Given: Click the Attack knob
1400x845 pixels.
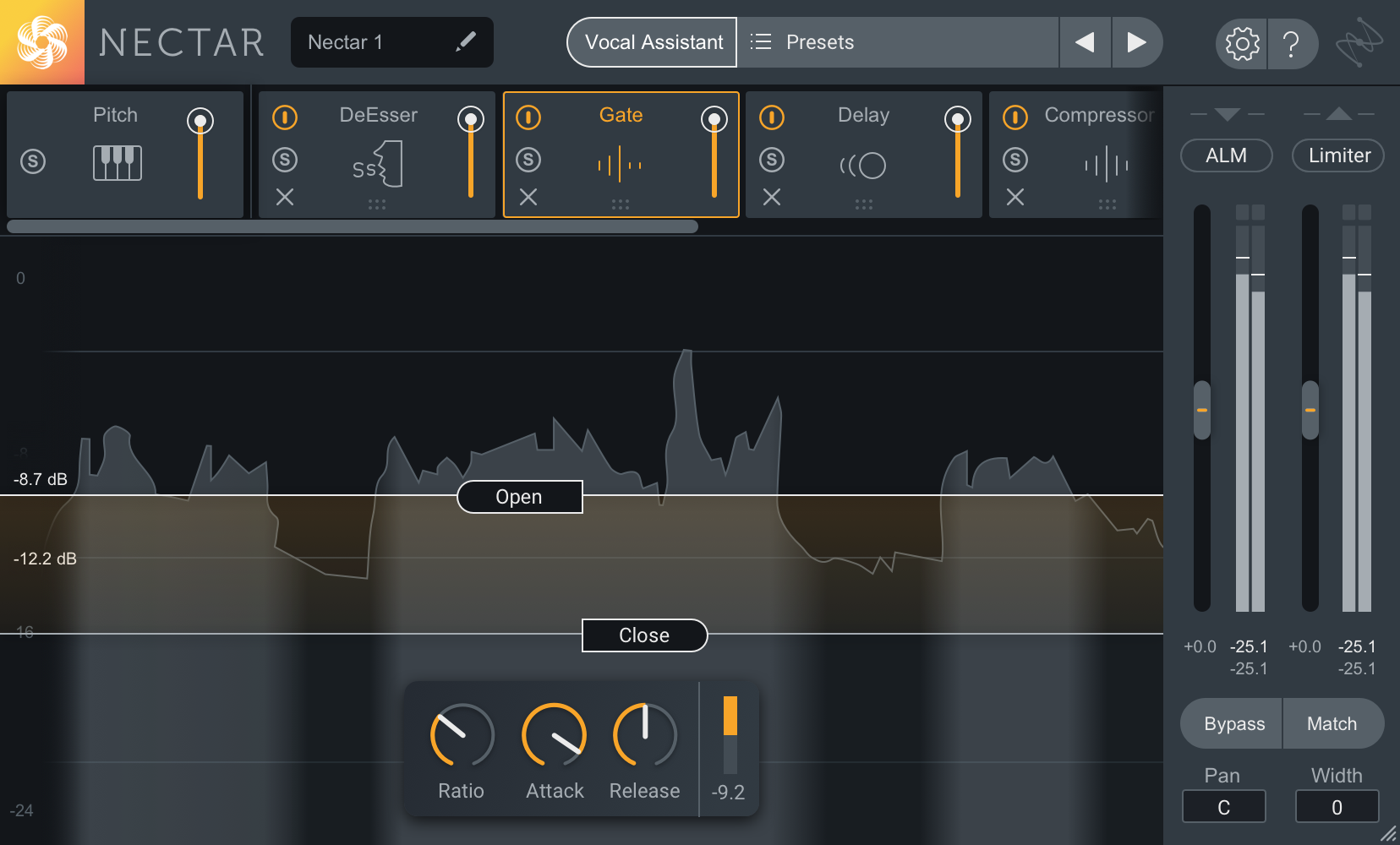Looking at the screenshot, I should [555, 735].
